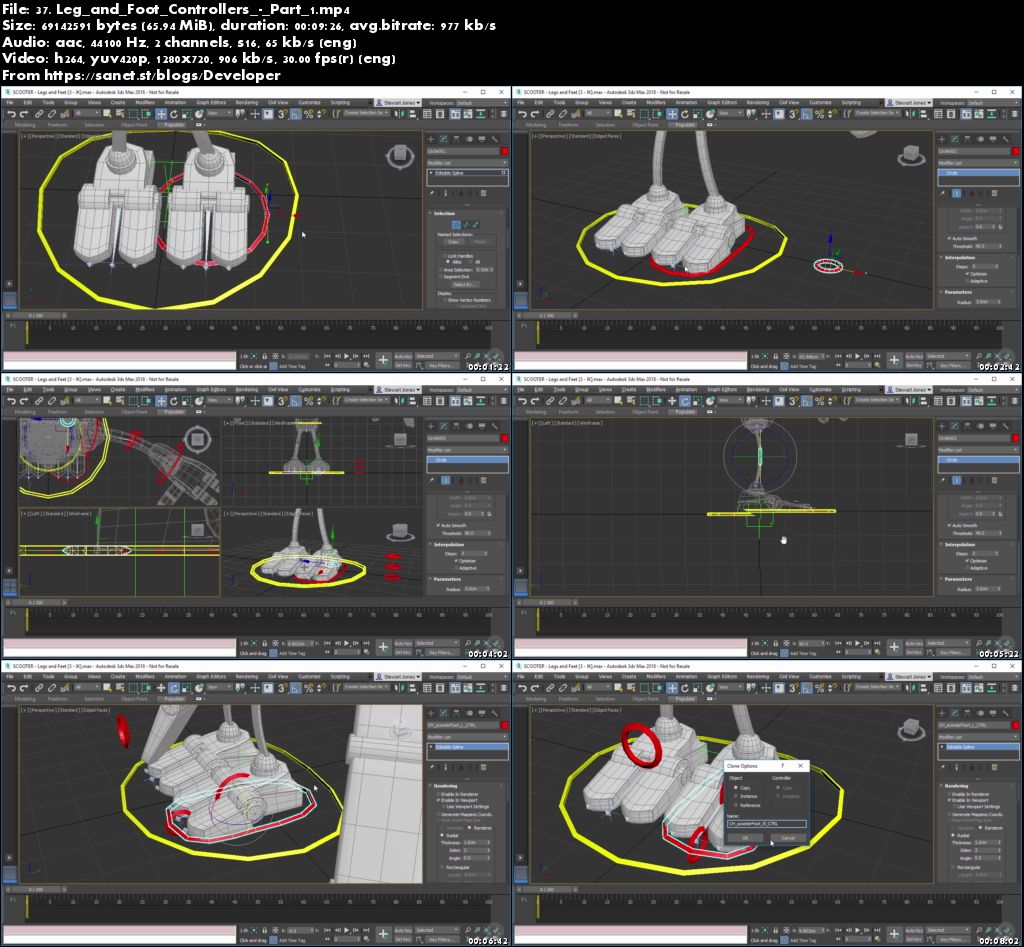Click red object color swatch, 00:01:22 frame

[x=504, y=152]
